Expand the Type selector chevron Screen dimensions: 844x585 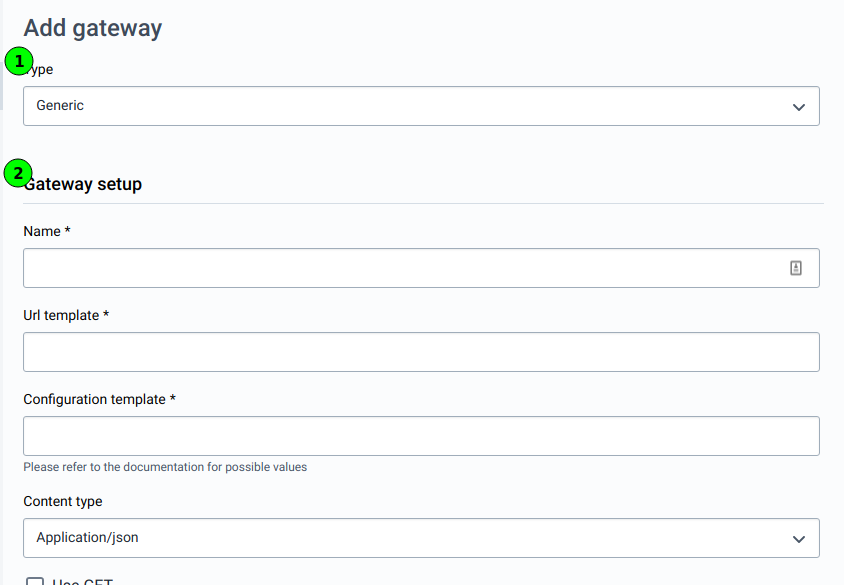click(798, 105)
